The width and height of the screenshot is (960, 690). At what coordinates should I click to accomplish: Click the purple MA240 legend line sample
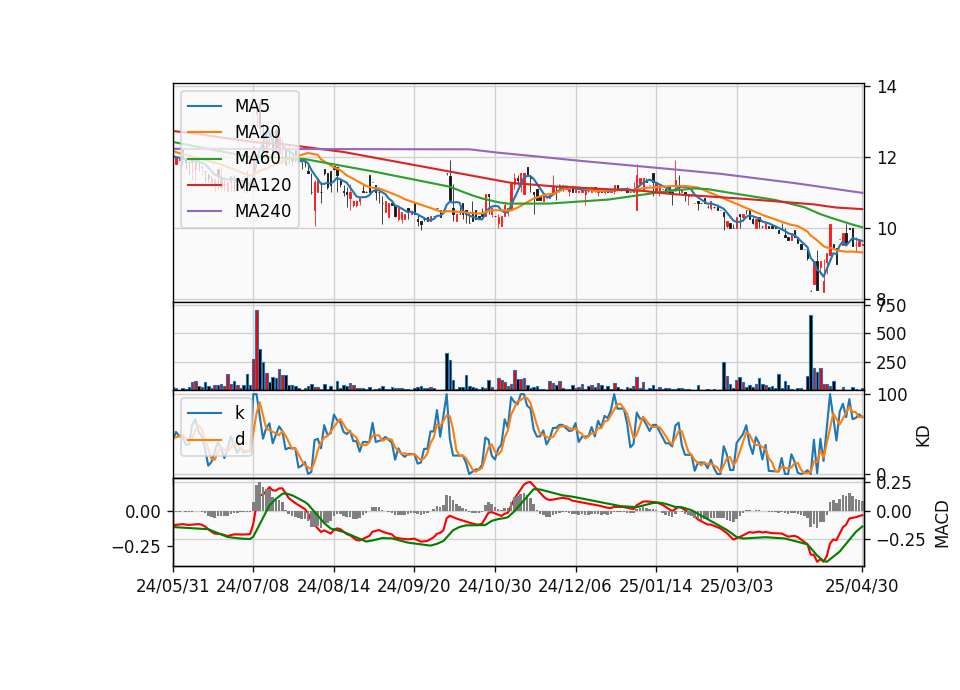(x=204, y=211)
